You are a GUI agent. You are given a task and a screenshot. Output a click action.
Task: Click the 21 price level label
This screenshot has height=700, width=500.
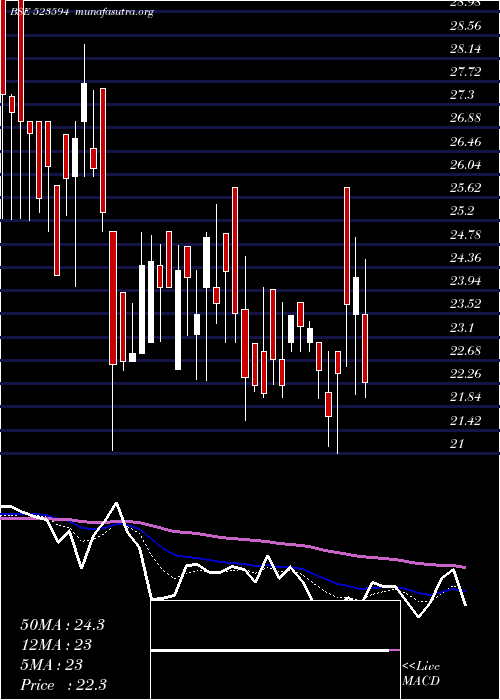coord(458,444)
